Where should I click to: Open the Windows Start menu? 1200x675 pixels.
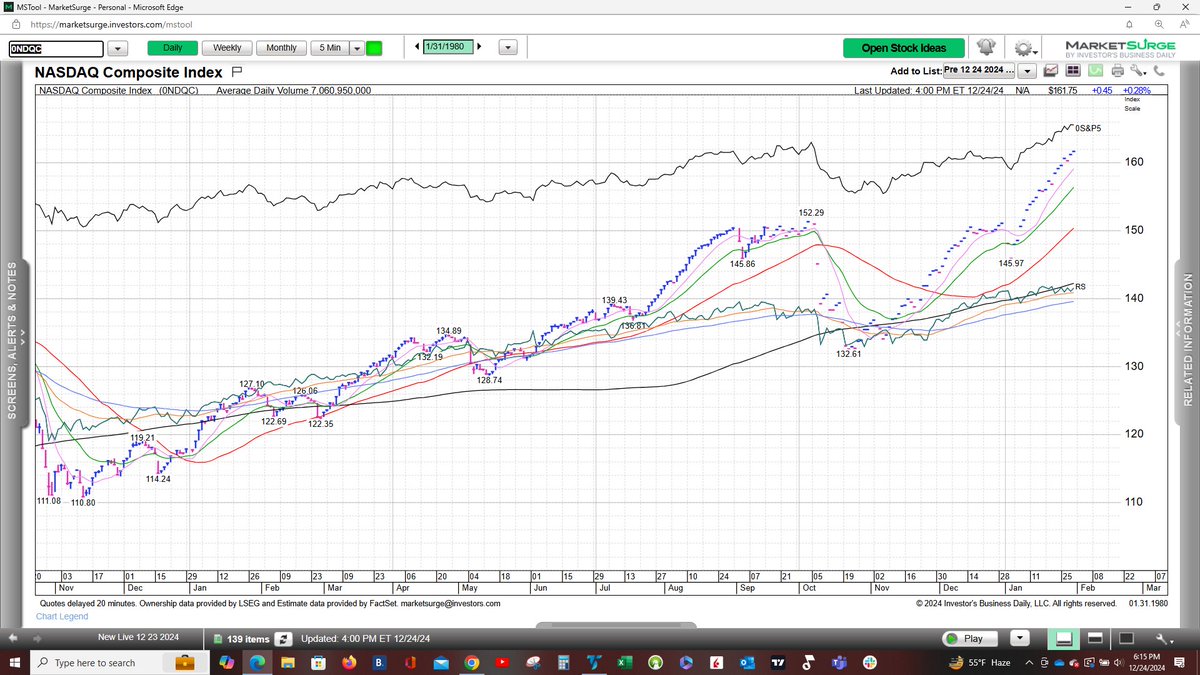tap(15, 663)
